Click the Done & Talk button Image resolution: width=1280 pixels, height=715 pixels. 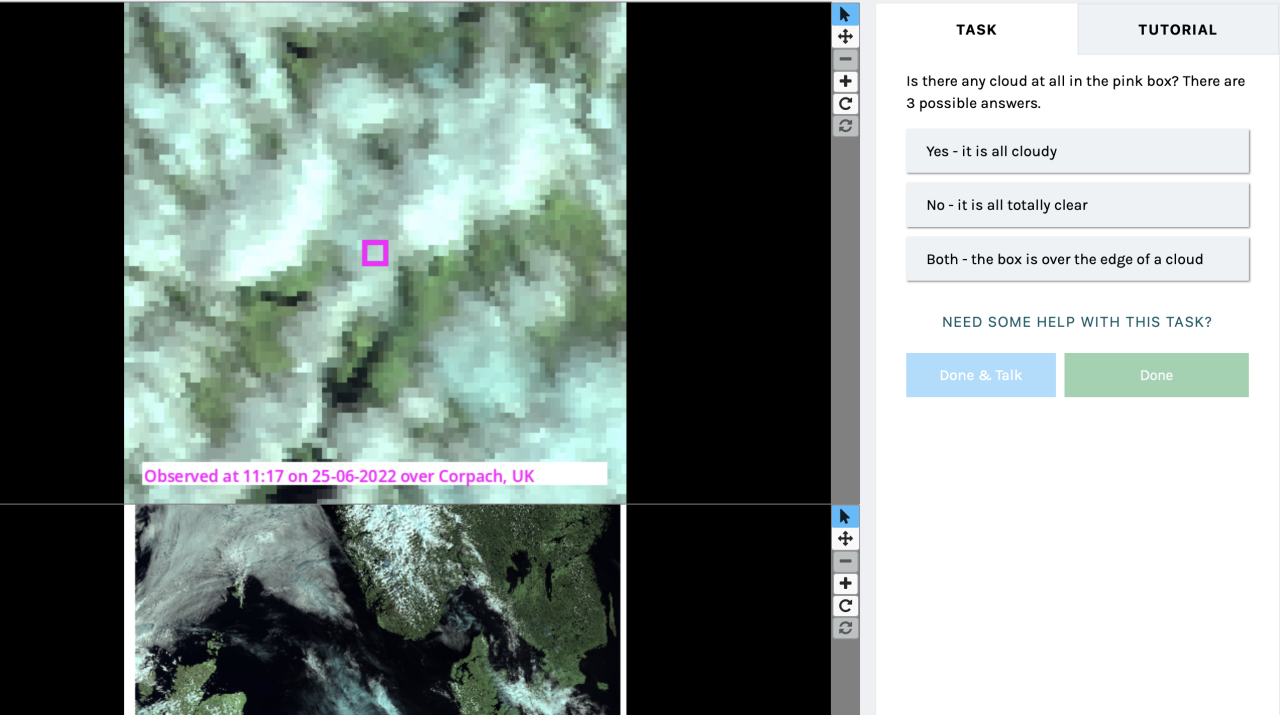(981, 375)
